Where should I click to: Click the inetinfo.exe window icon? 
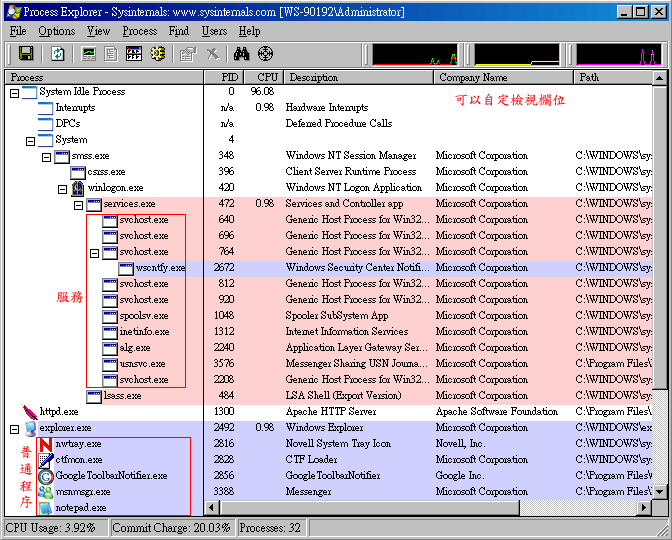(110, 332)
